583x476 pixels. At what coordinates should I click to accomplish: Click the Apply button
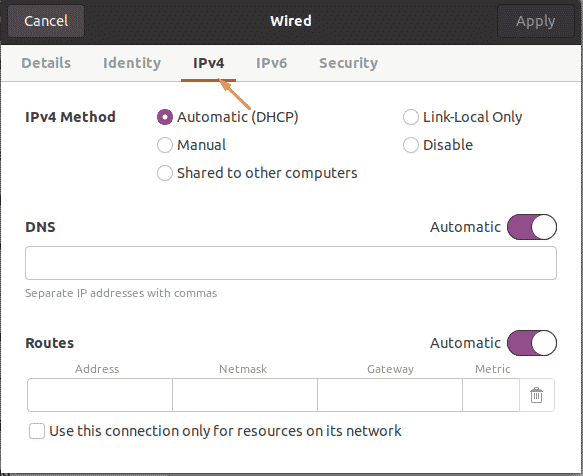[x=535, y=21]
